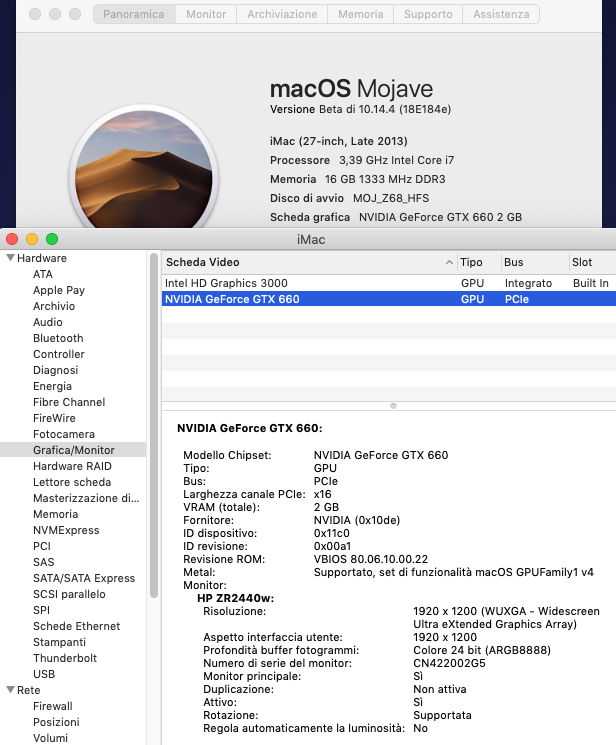The width and height of the screenshot is (616, 745).
Task: Select USB in the sidebar
Action: tap(44, 674)
